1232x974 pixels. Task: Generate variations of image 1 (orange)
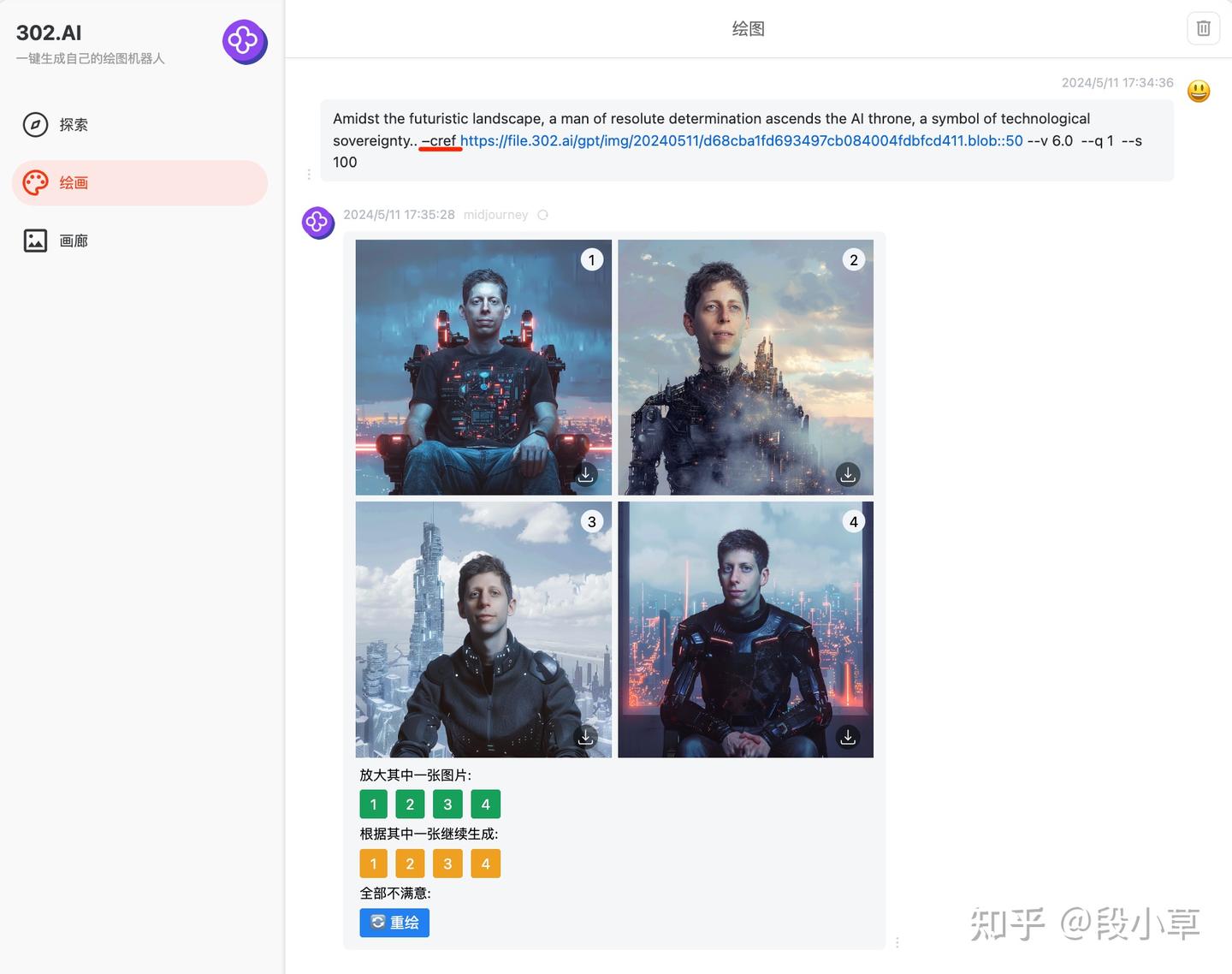pyautogui.click(x=373, y=864)
